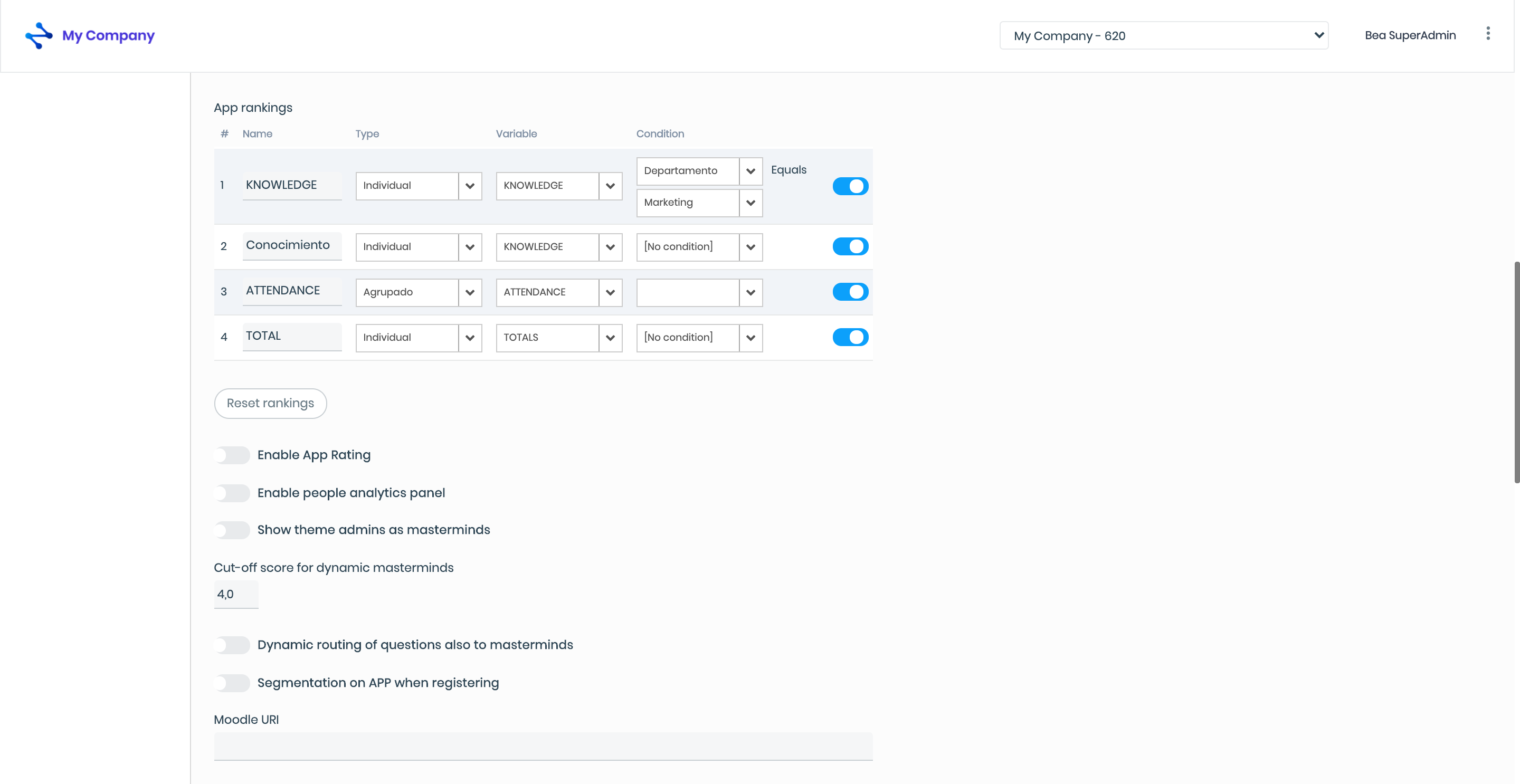Expand the KNOWLEDGE row Type dropdown arrow
Screen dimensions: 1520x784
tap(470, 186)
